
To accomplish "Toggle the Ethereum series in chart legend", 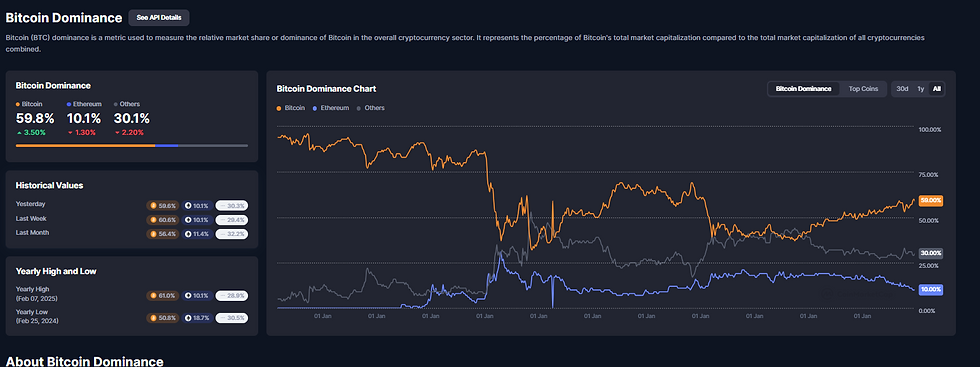I will pos(331,108).
